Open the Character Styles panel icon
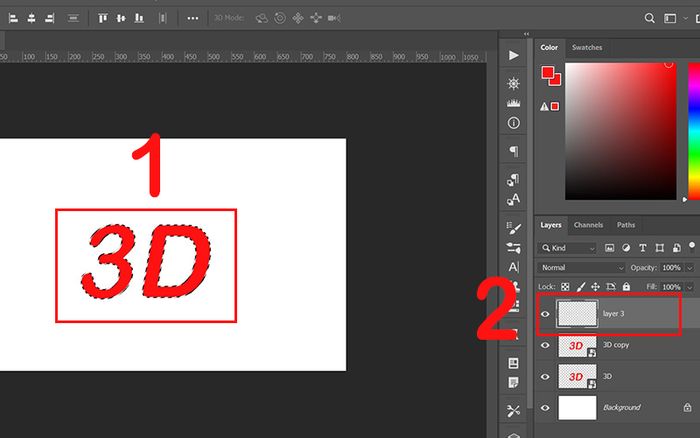The height and width of the screenshot is (438, 700). click(513, 199)
